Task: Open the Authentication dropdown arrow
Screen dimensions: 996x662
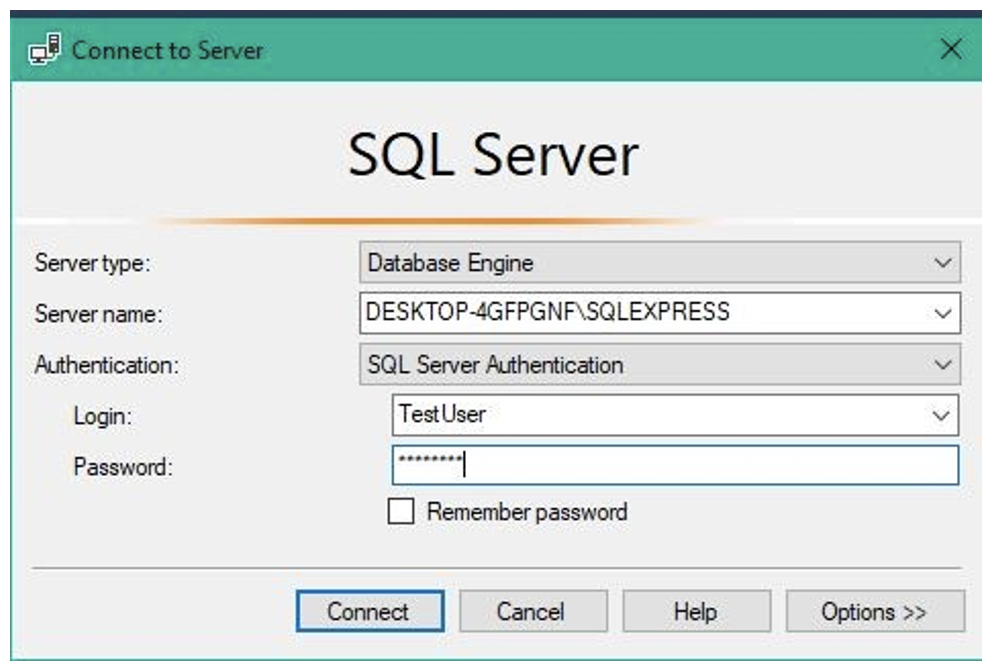Action: point(942,365)
